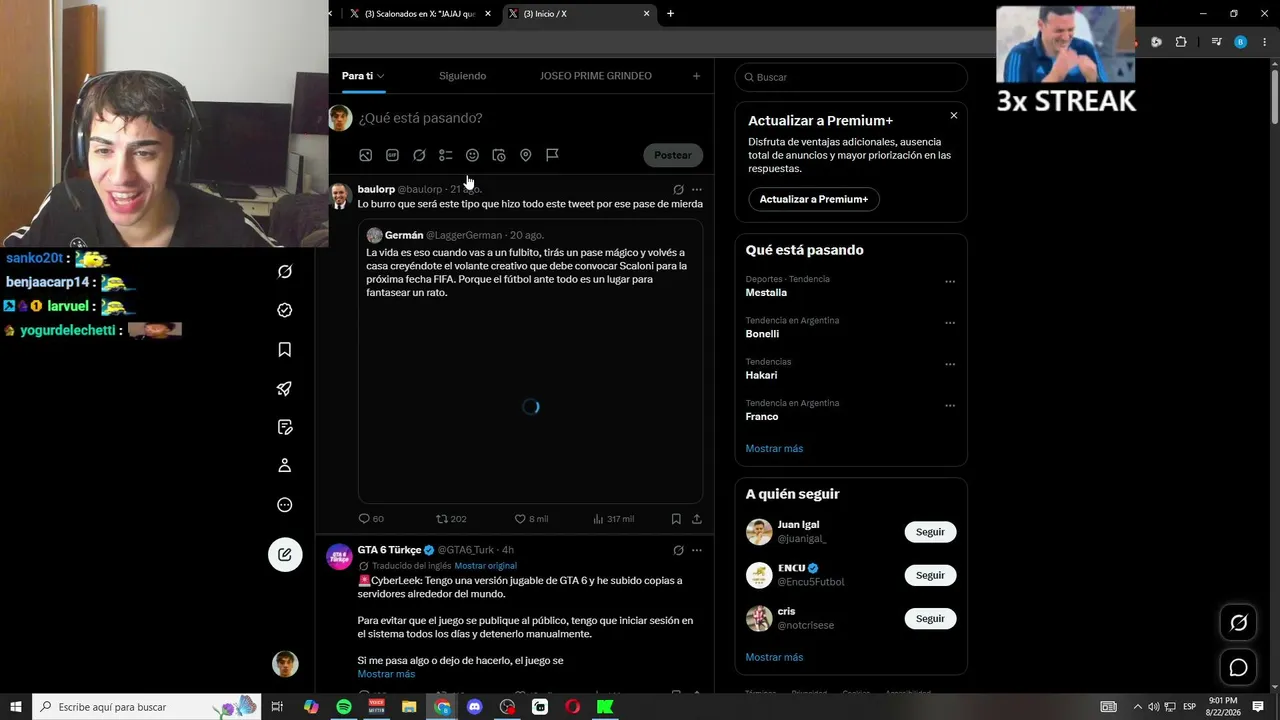Image resolution: width=1280 pixels, height=720 pixels.
Task: Open File Explorer from the taskbar
Action: [409, 707]
